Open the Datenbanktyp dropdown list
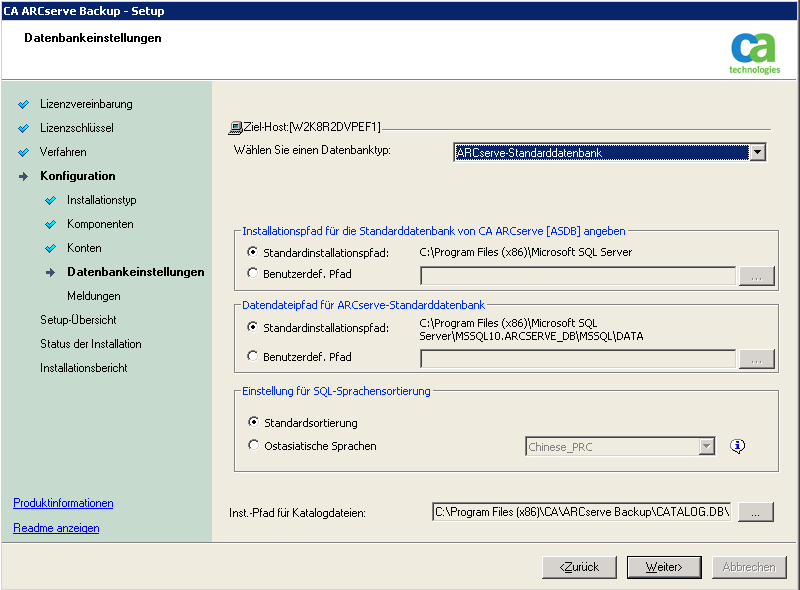The width and height of the screenshot is (800, 590). 758,152
